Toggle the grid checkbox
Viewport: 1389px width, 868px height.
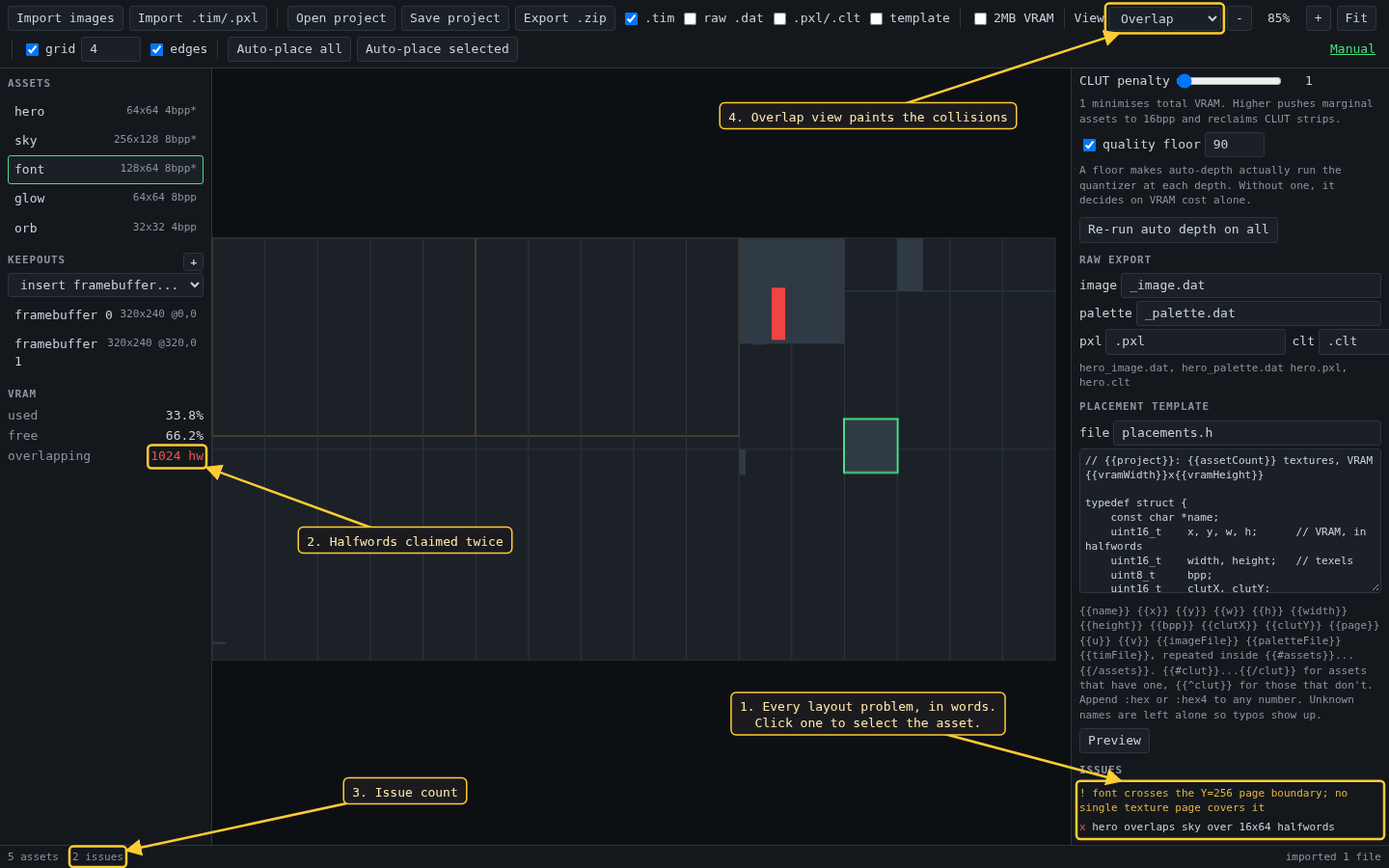(32, 49)
